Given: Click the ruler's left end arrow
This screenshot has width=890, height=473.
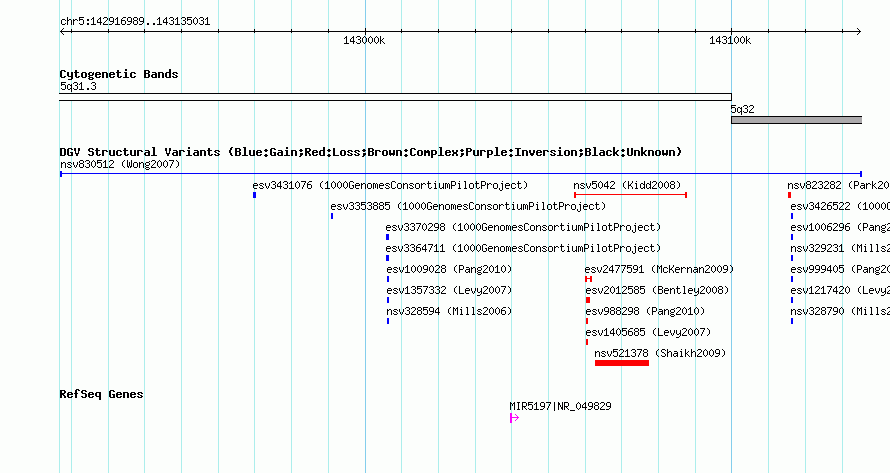Looking at the screenshot, I should pos(63,32).
